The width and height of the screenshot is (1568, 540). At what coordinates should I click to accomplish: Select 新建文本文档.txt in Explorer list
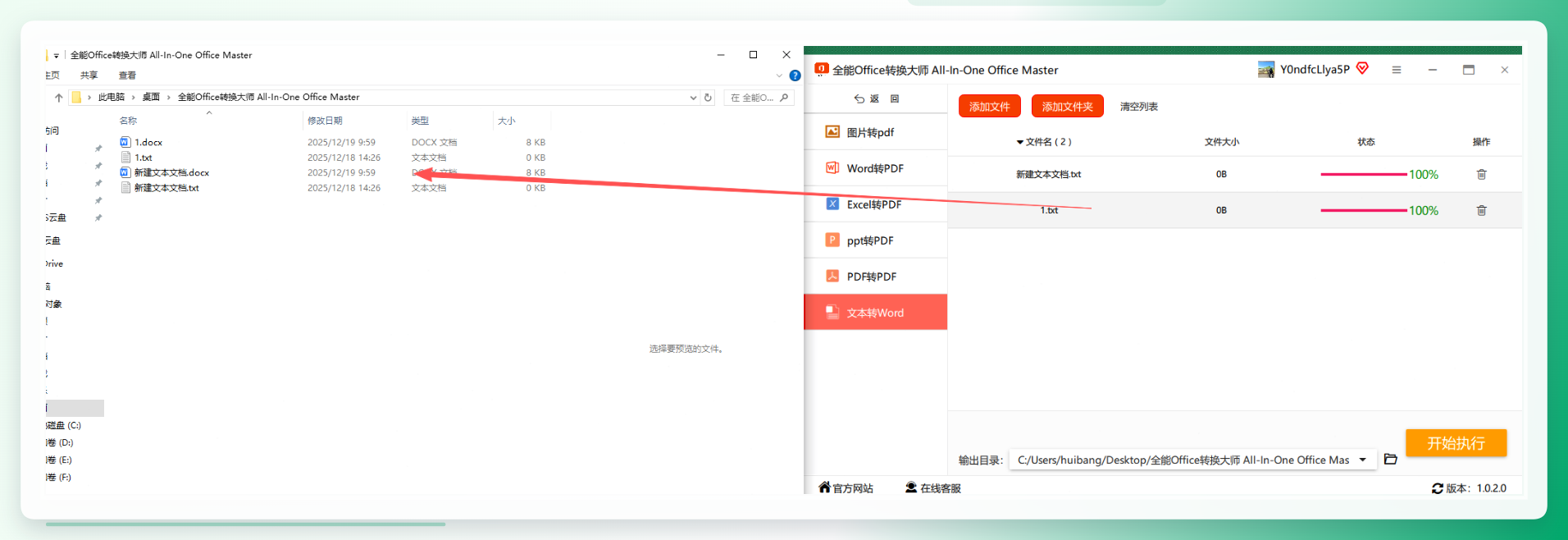166,188
